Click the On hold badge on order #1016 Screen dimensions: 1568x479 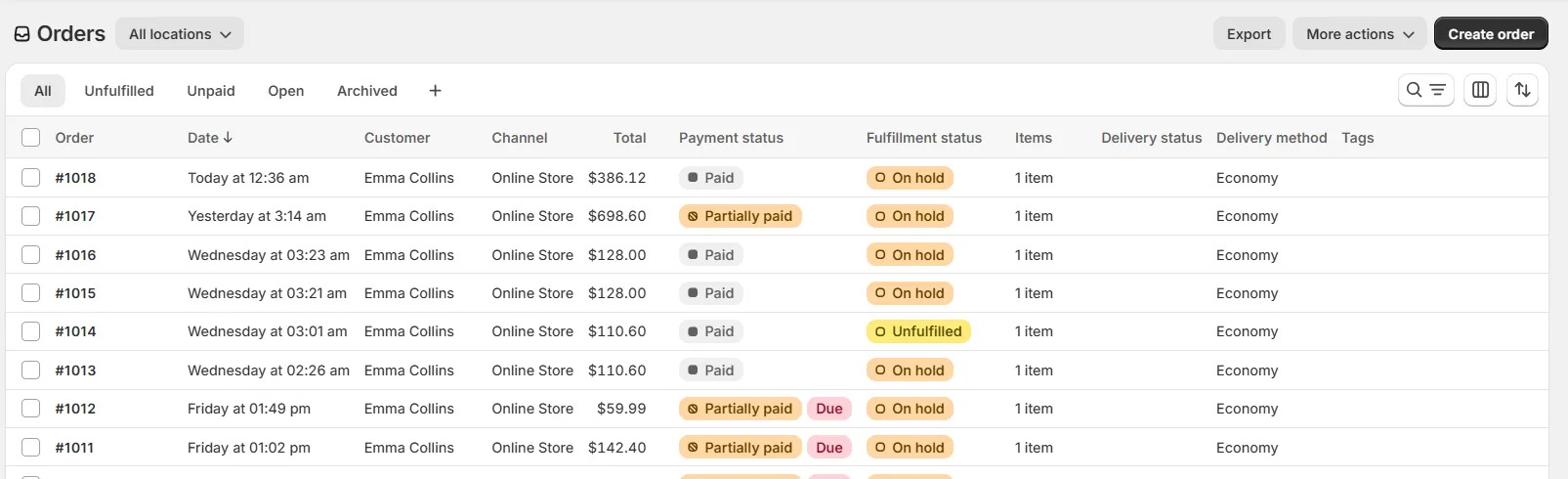[x=910, y=255]
